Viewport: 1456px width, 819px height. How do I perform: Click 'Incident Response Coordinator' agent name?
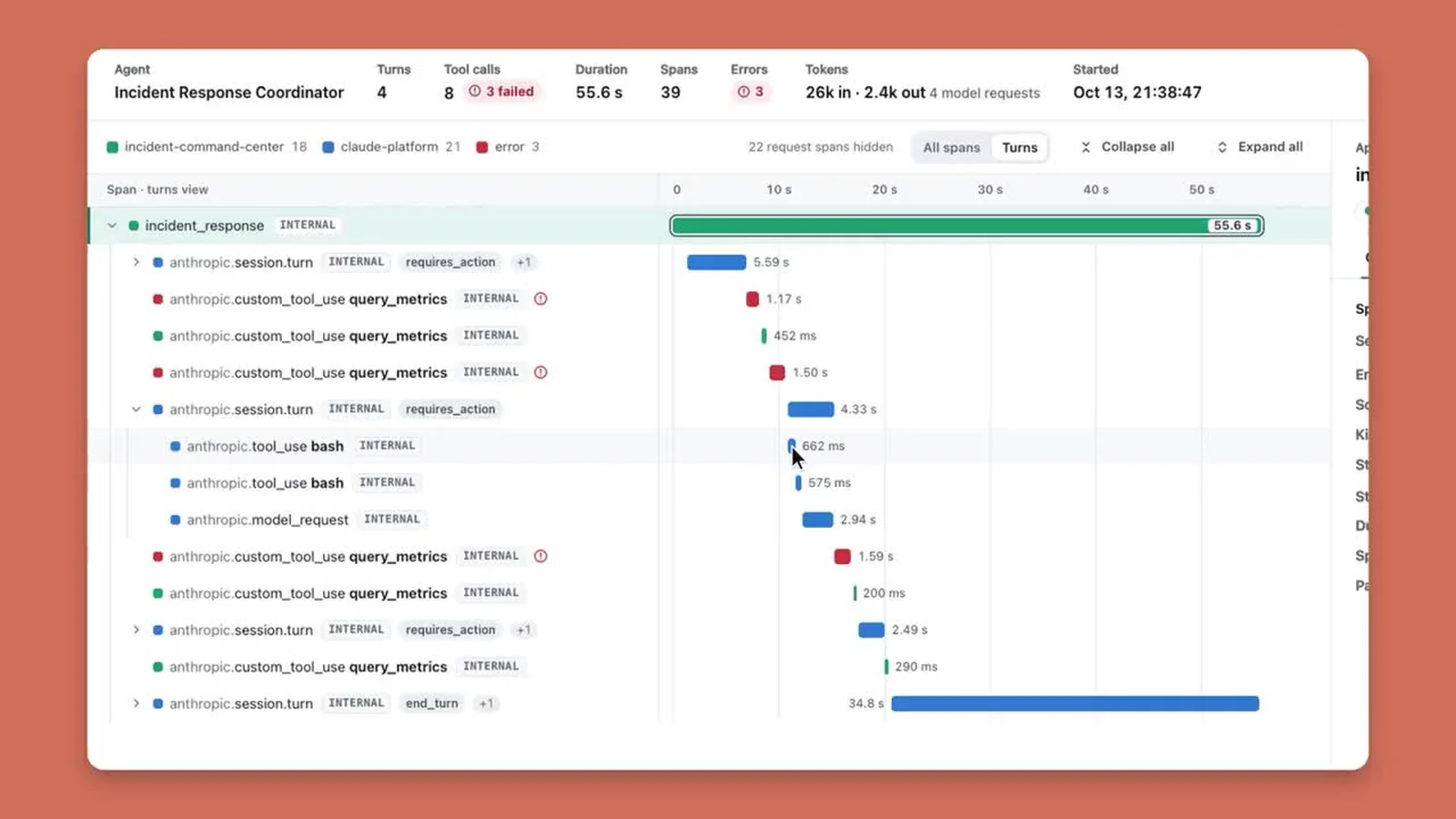pyautogui.click(x=229, y=93)
